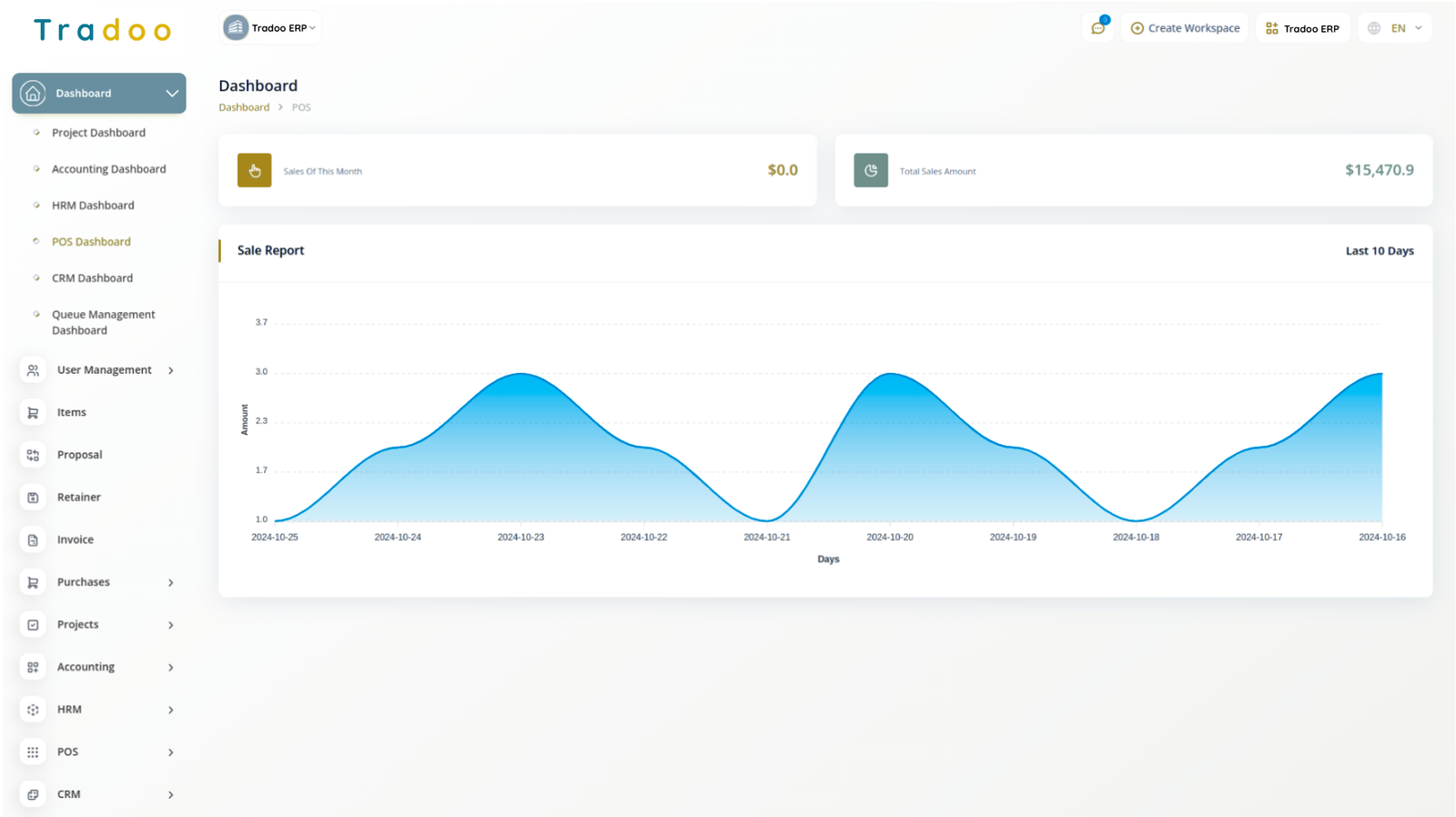Expand the User Management submenu
This screenshot has height=817, width=1456.
[x=170, y=370]
